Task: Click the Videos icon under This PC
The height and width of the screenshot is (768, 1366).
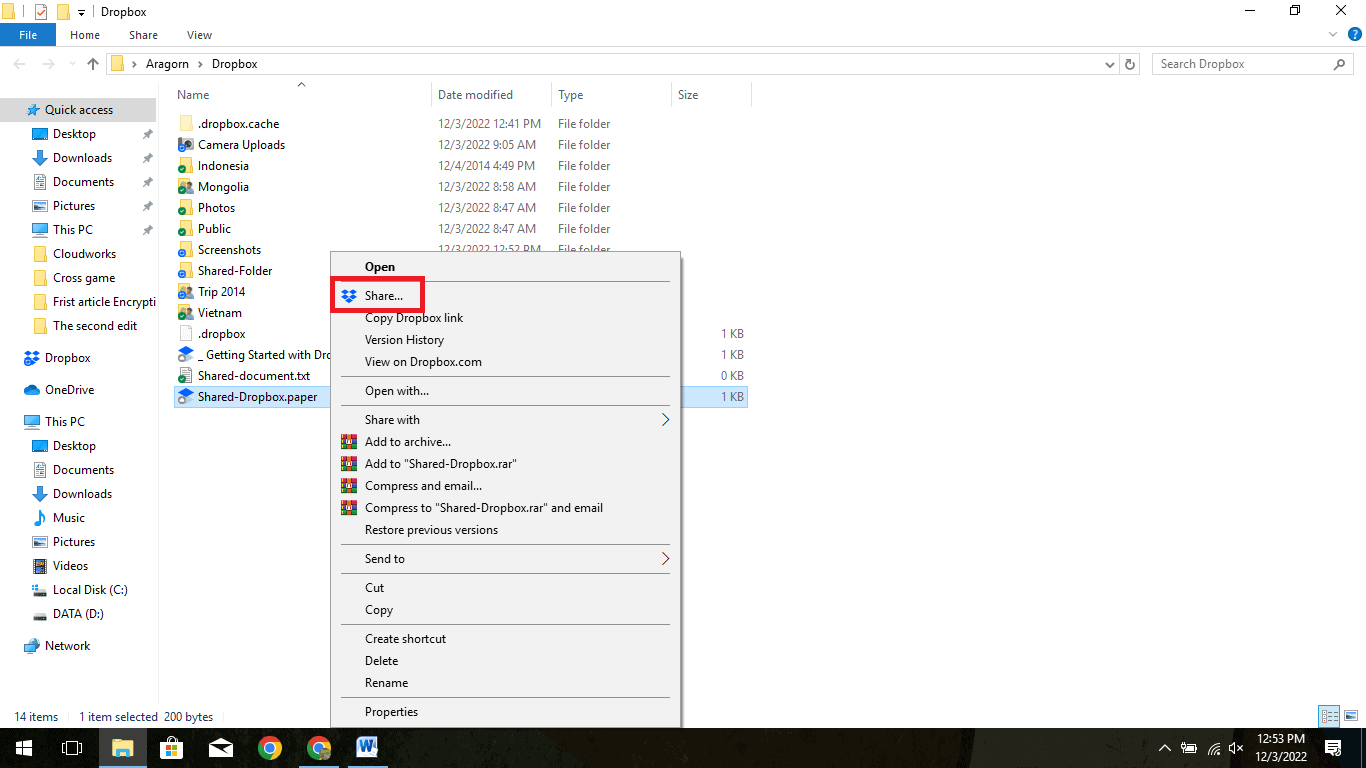Action: click(40, 566)
